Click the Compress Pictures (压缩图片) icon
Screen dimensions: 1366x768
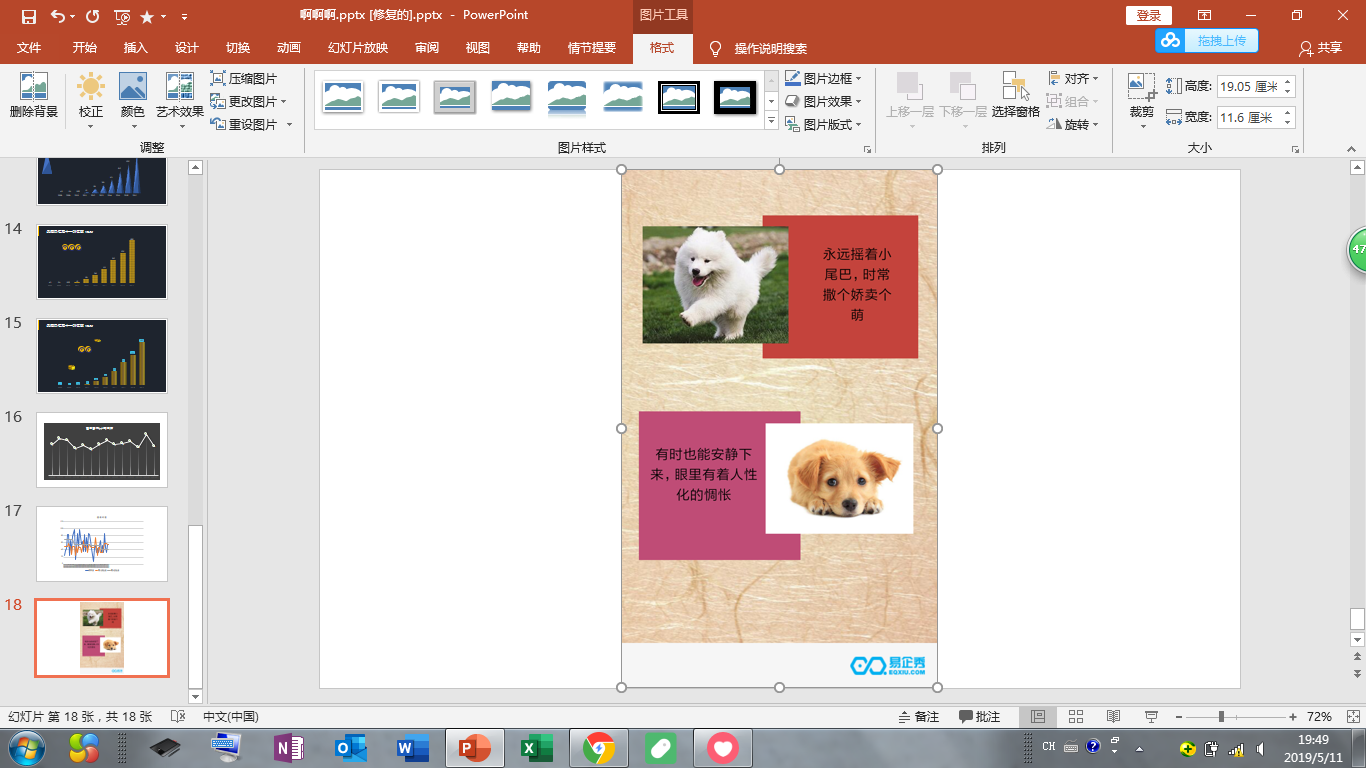pos(218,78)
